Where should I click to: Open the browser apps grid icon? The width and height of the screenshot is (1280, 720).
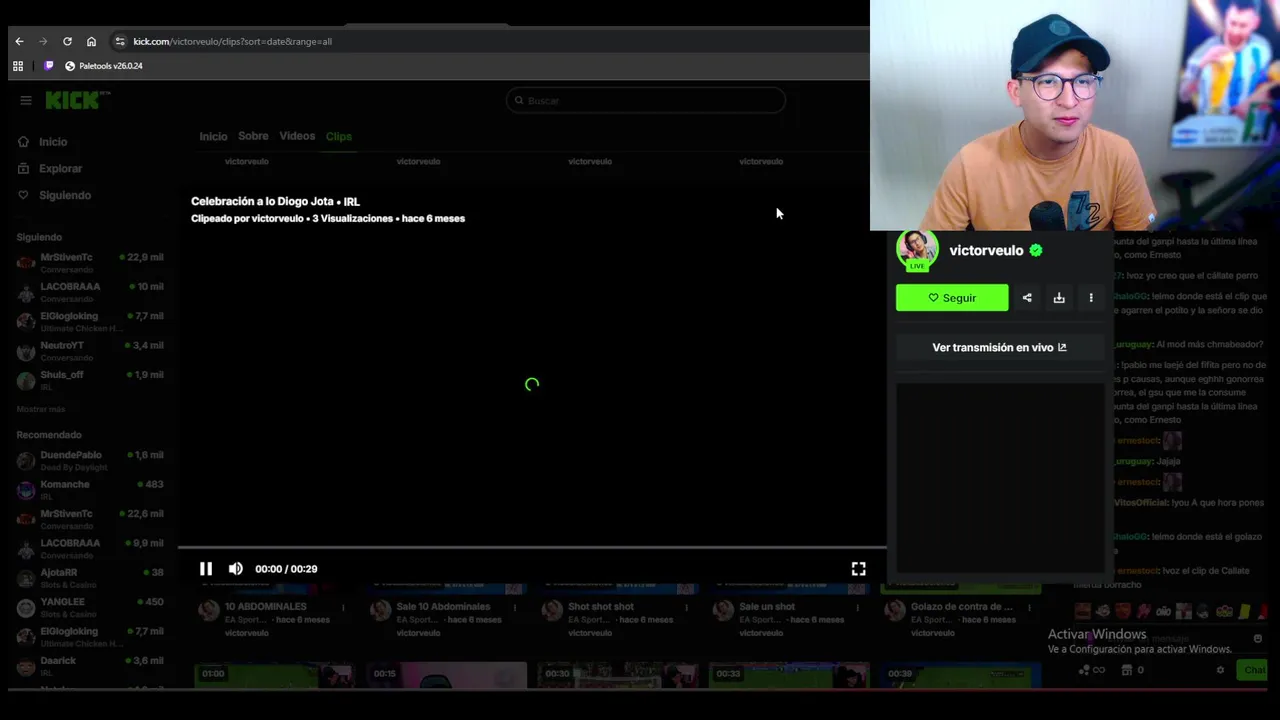18,66
